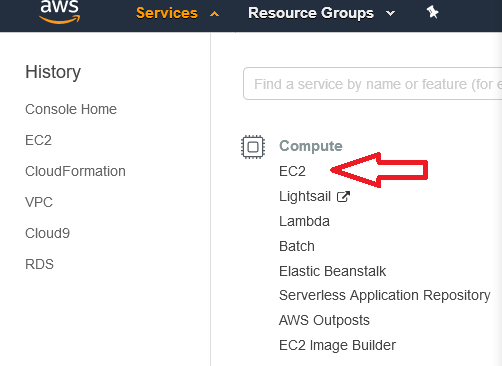Open AWS Outposts service
Screen dimensions: 502x366
[324, 320]
